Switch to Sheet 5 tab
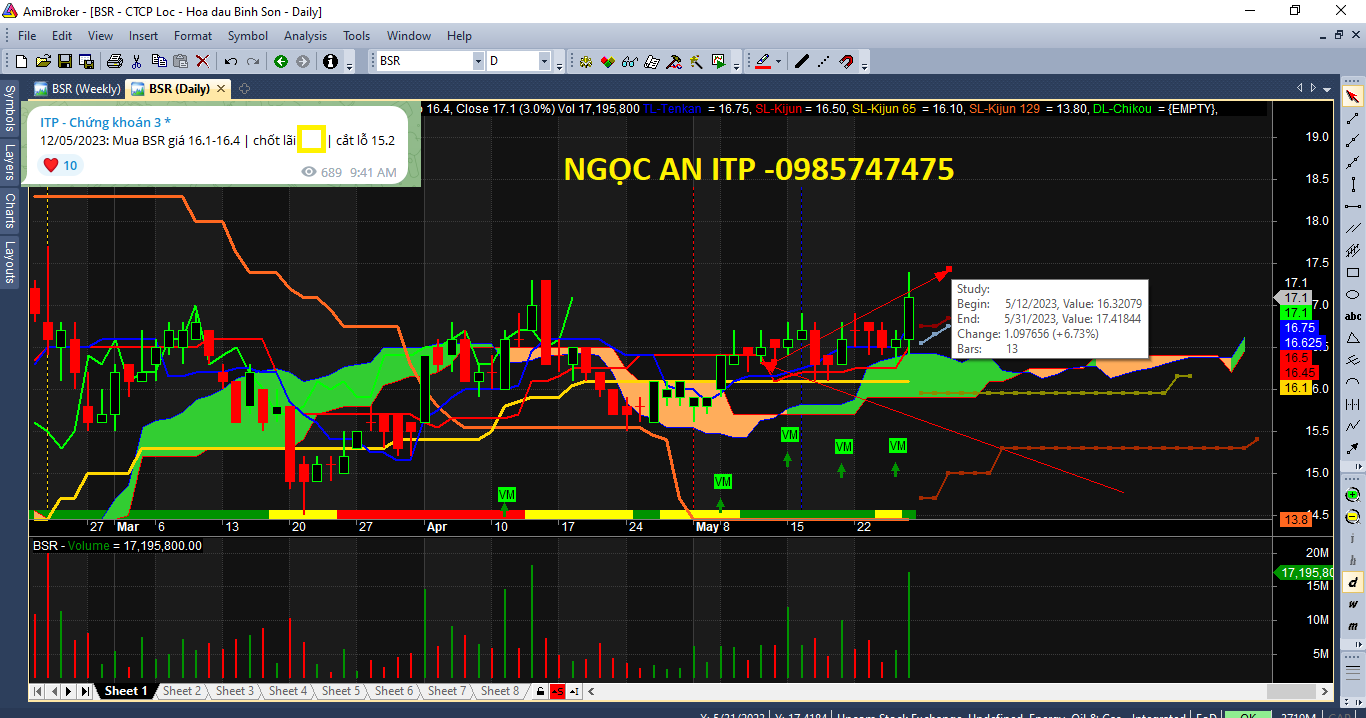The height and width of the screenshot is (718, 1366). (340, 691)
